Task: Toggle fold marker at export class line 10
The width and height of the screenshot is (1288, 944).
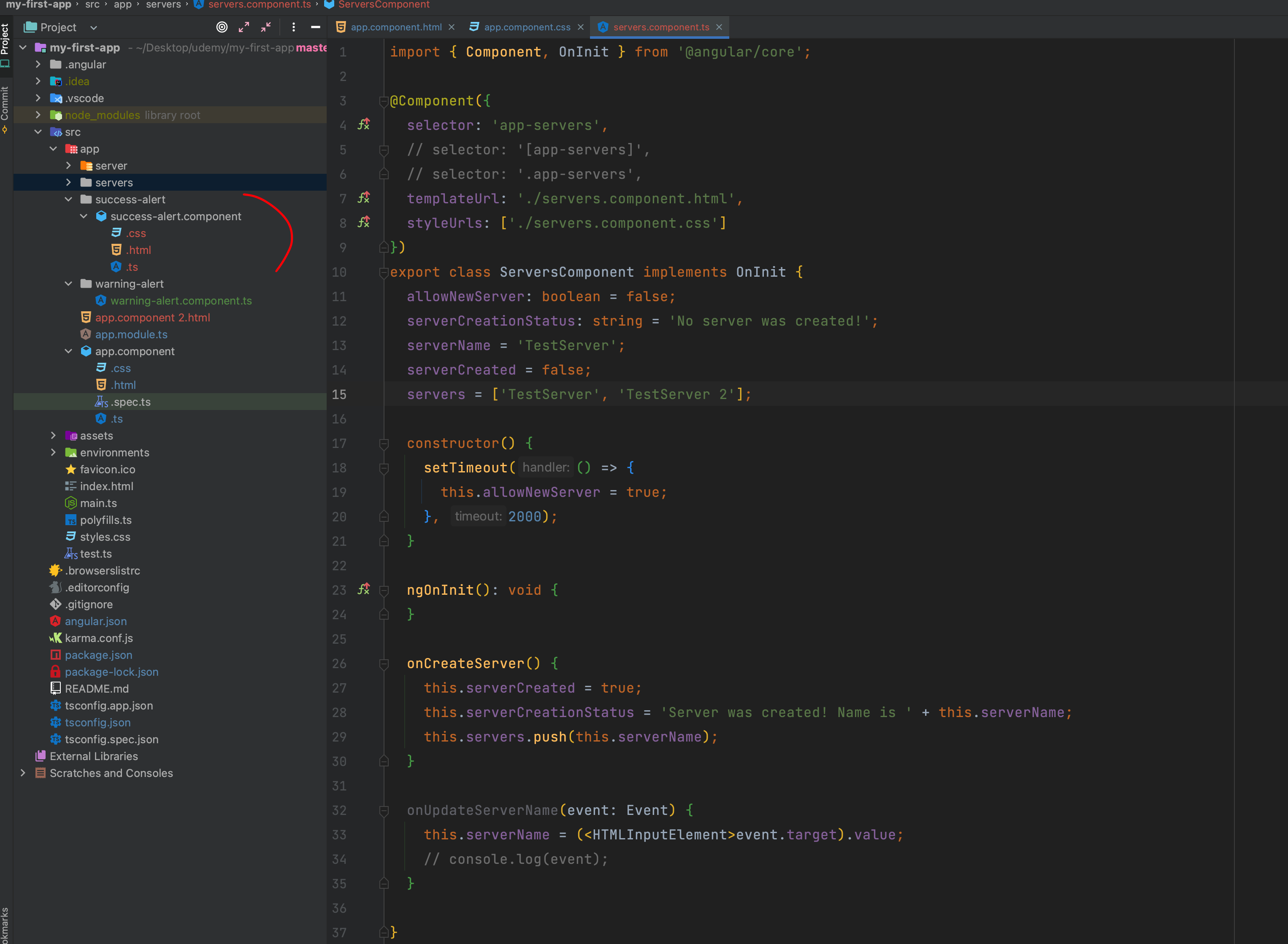Action: [x=384, y=272]
